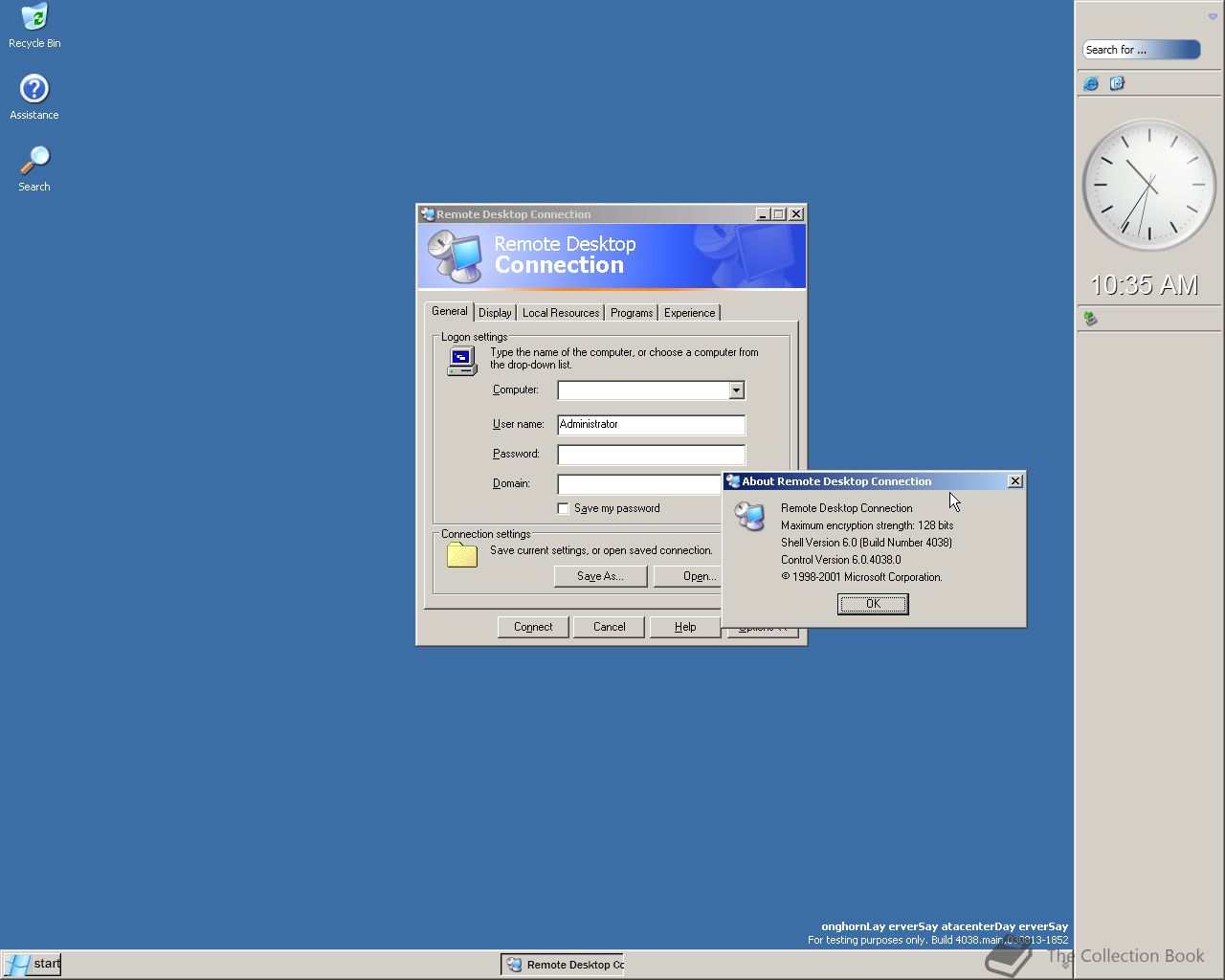Switch to the Programs tab
1225x980 pixels.
point(632,313)
